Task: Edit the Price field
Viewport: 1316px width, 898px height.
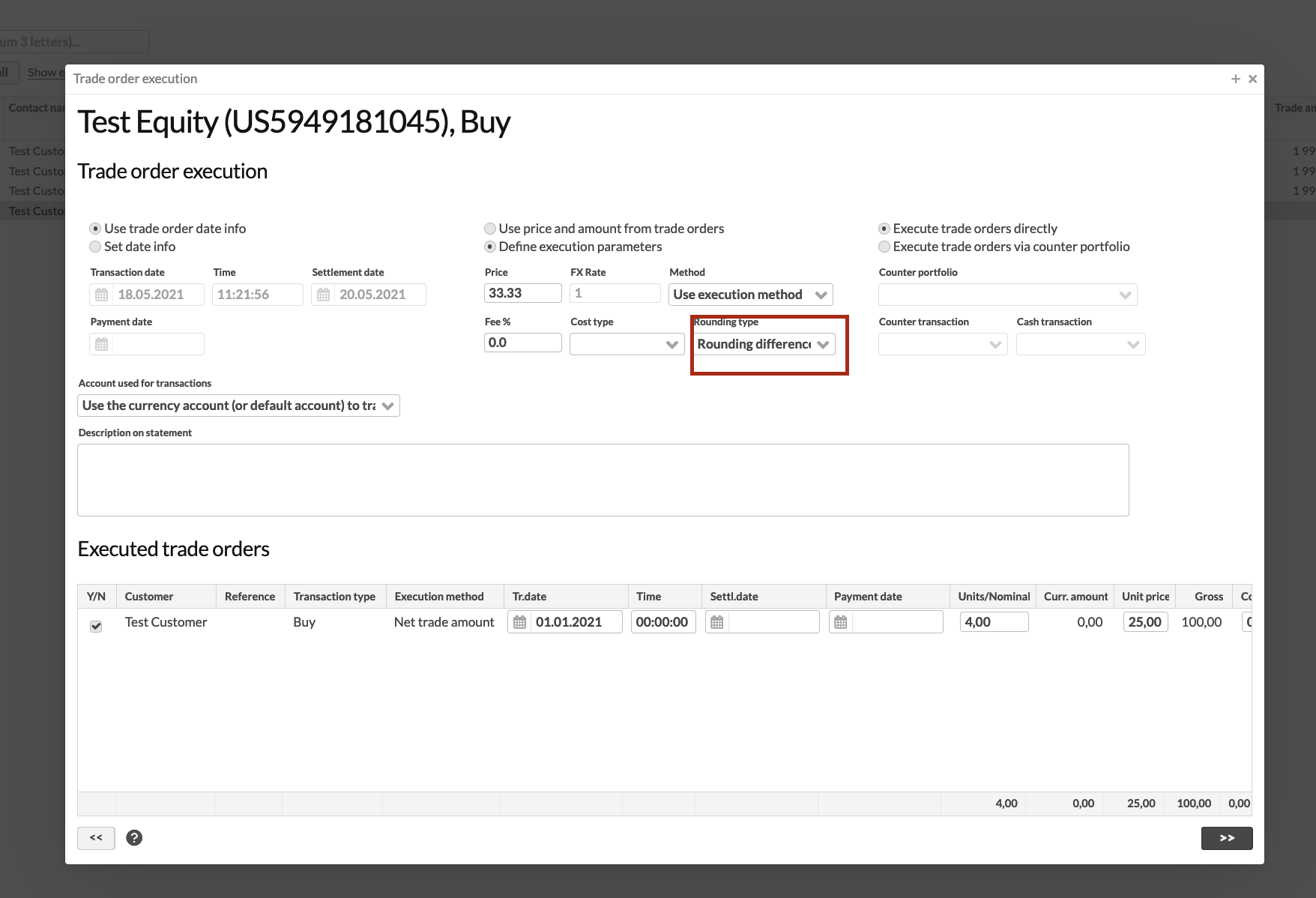Action: point(523,293)
